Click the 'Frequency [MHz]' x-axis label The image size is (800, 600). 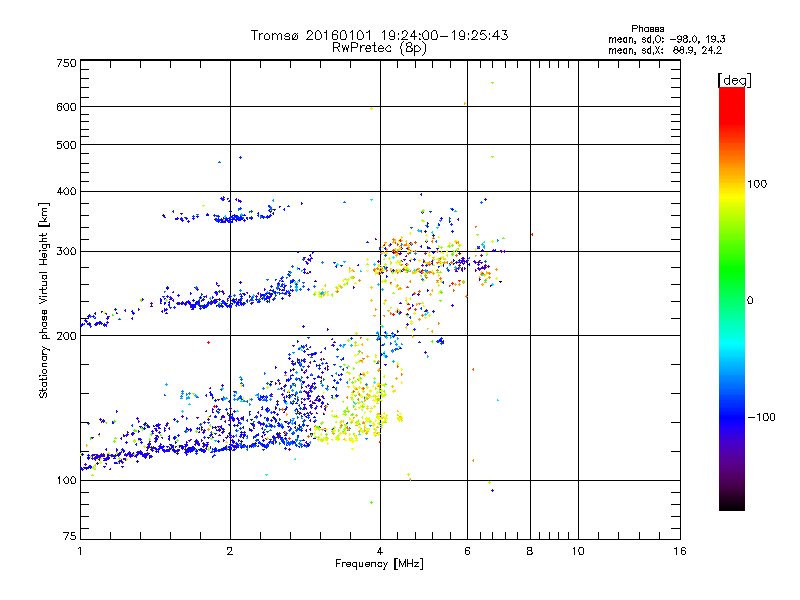coord(379,564)
